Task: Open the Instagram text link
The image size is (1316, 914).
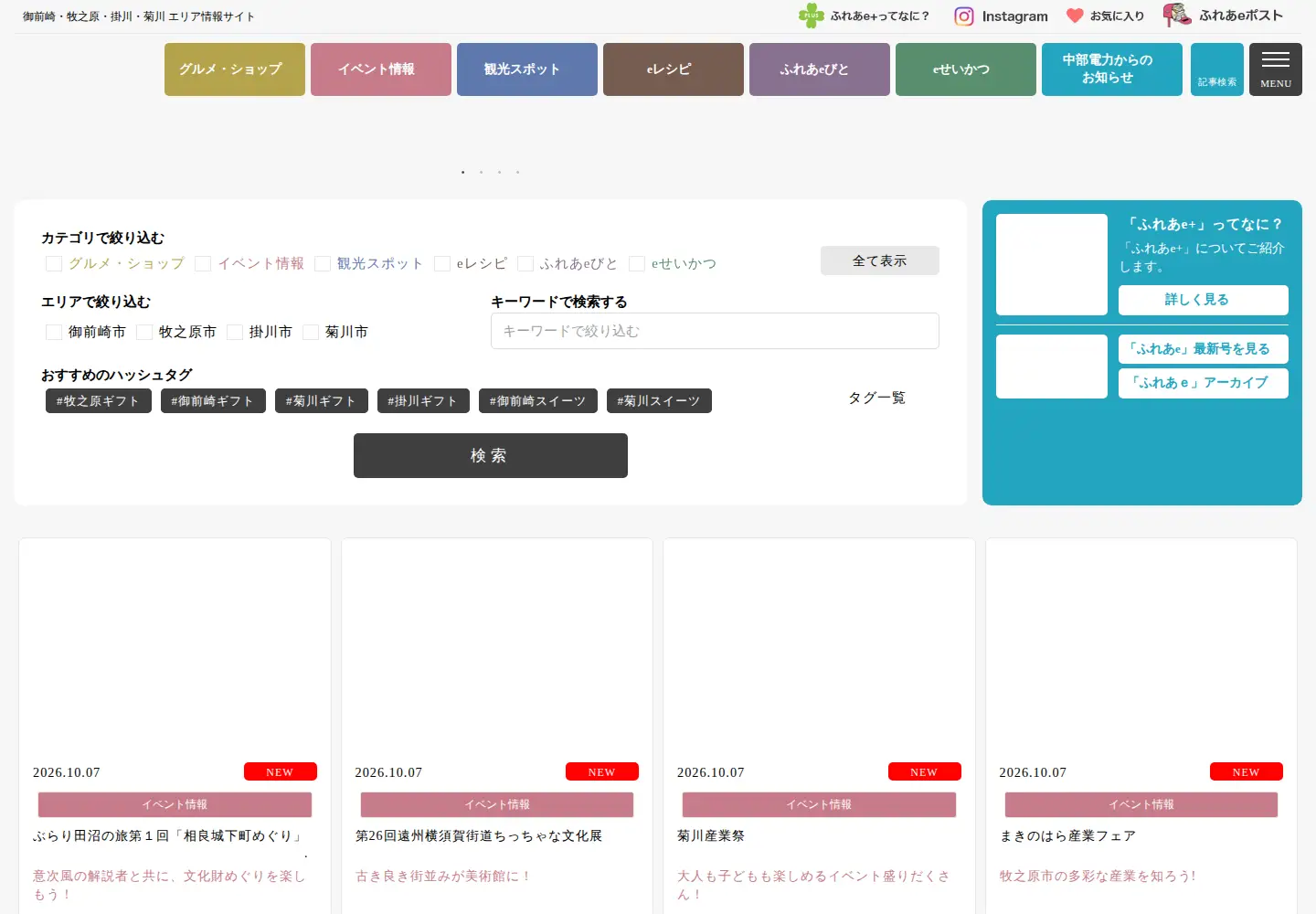Action: tap(1014, 16)
